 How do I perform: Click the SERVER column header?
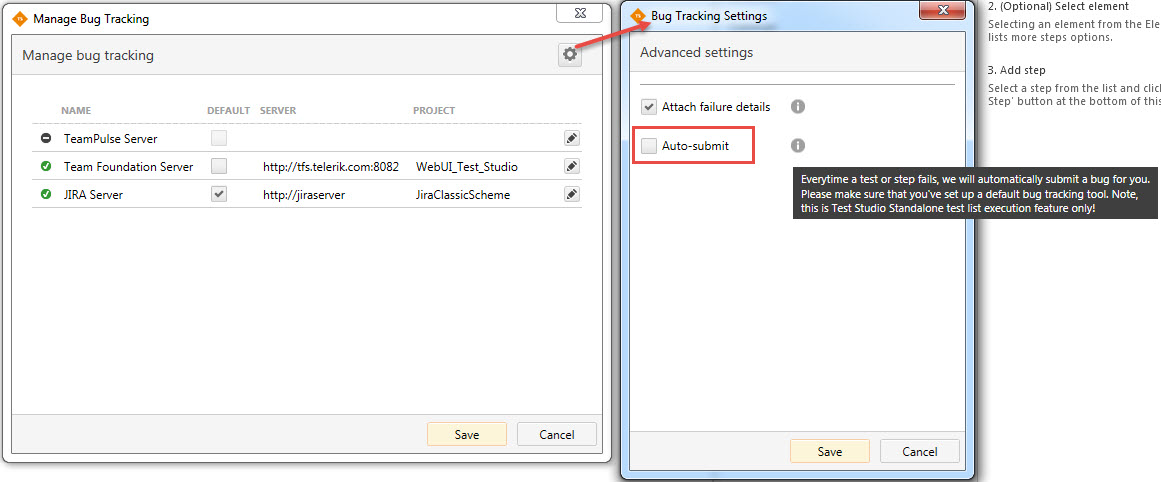278,110
